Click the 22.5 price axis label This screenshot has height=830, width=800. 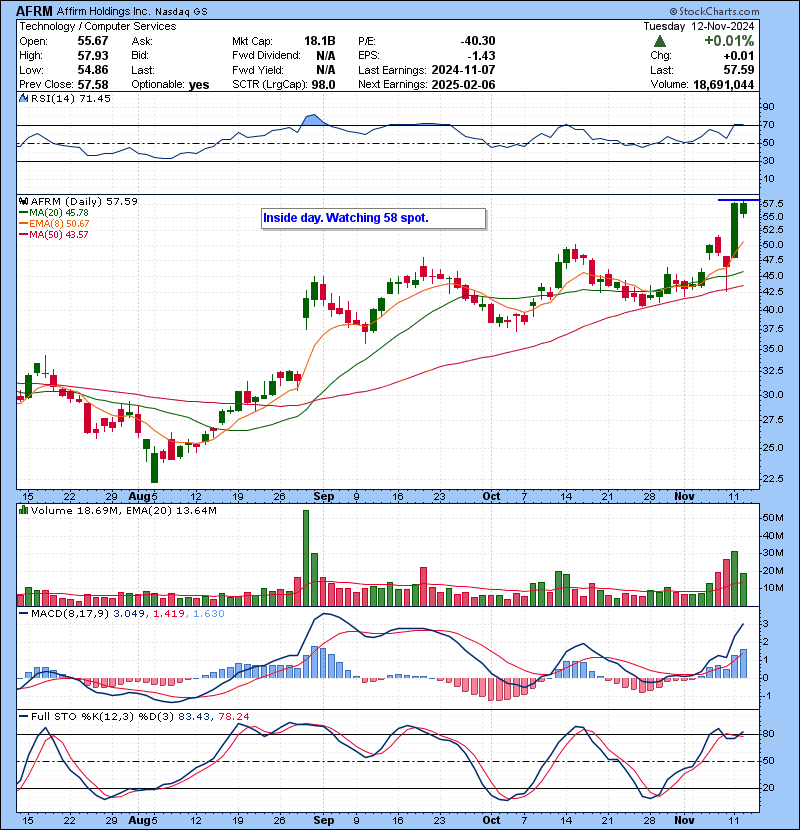773,479
